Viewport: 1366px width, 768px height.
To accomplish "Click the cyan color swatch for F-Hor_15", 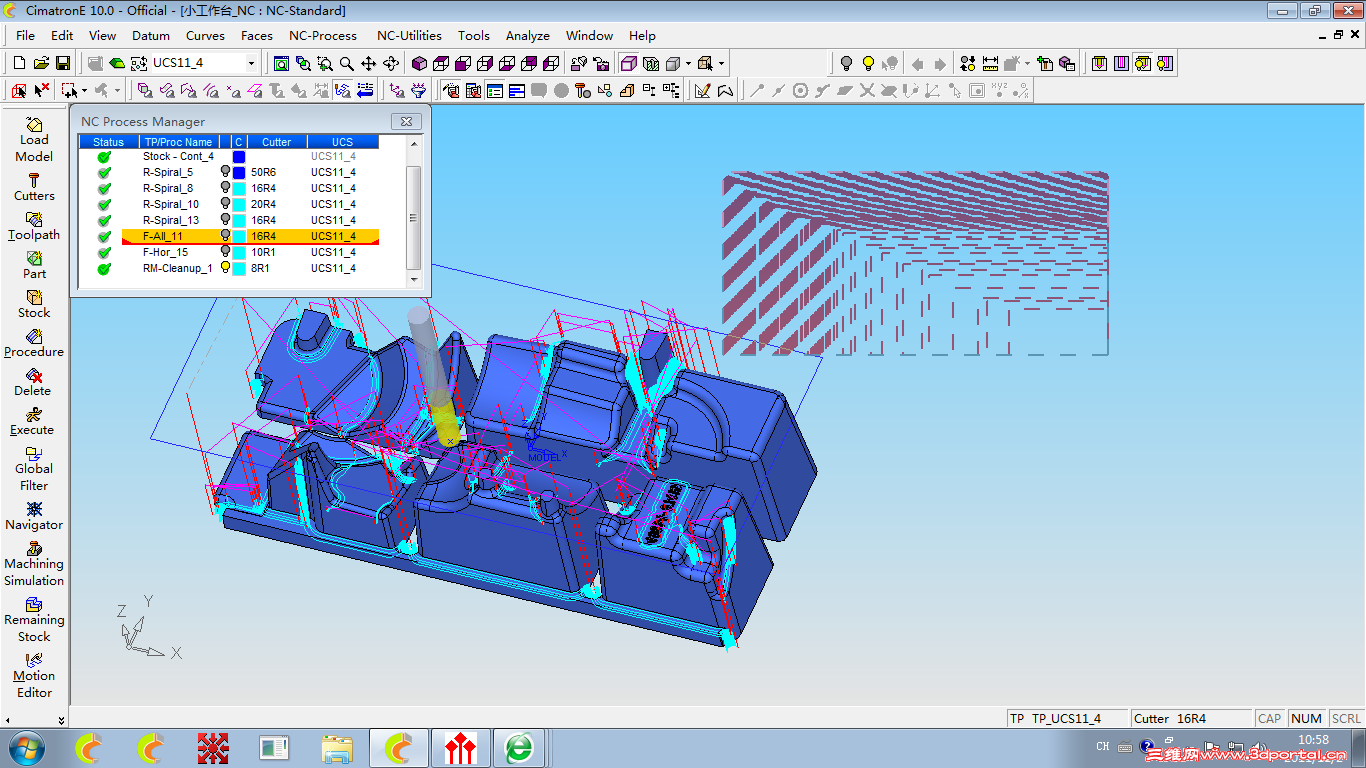I will (239, 252).
